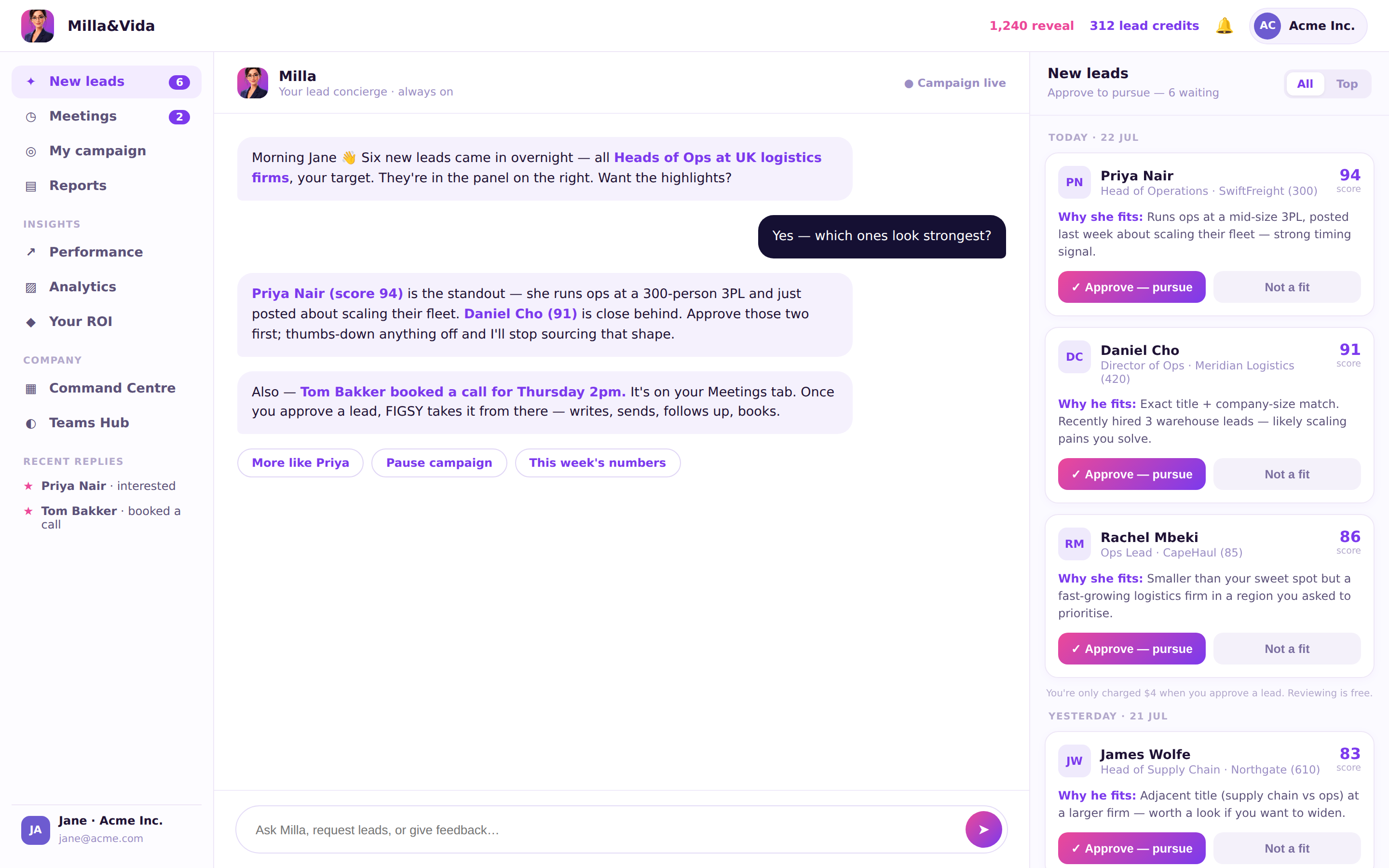
Task: Approve and pursue Rachel Mbeki
Action: point(1131,649)
